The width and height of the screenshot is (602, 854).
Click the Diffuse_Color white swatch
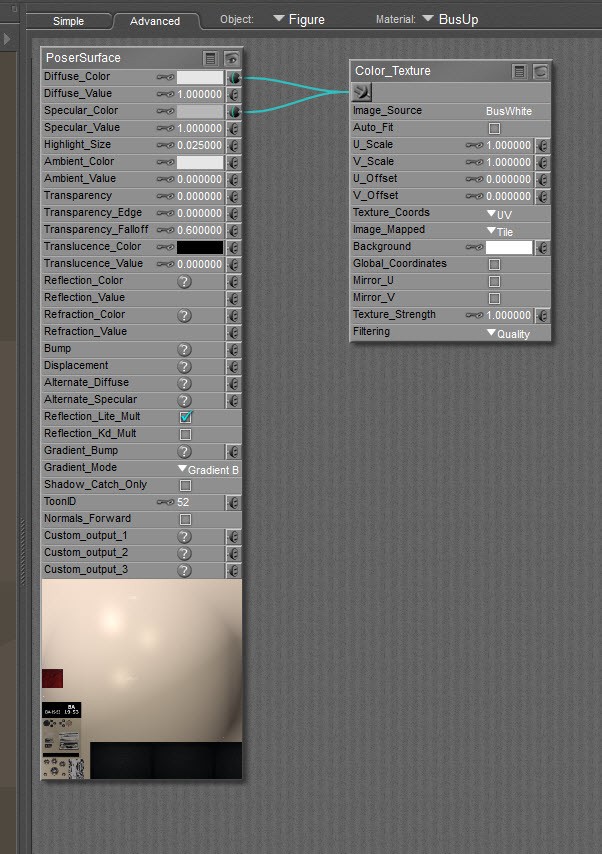pos(200,77)
